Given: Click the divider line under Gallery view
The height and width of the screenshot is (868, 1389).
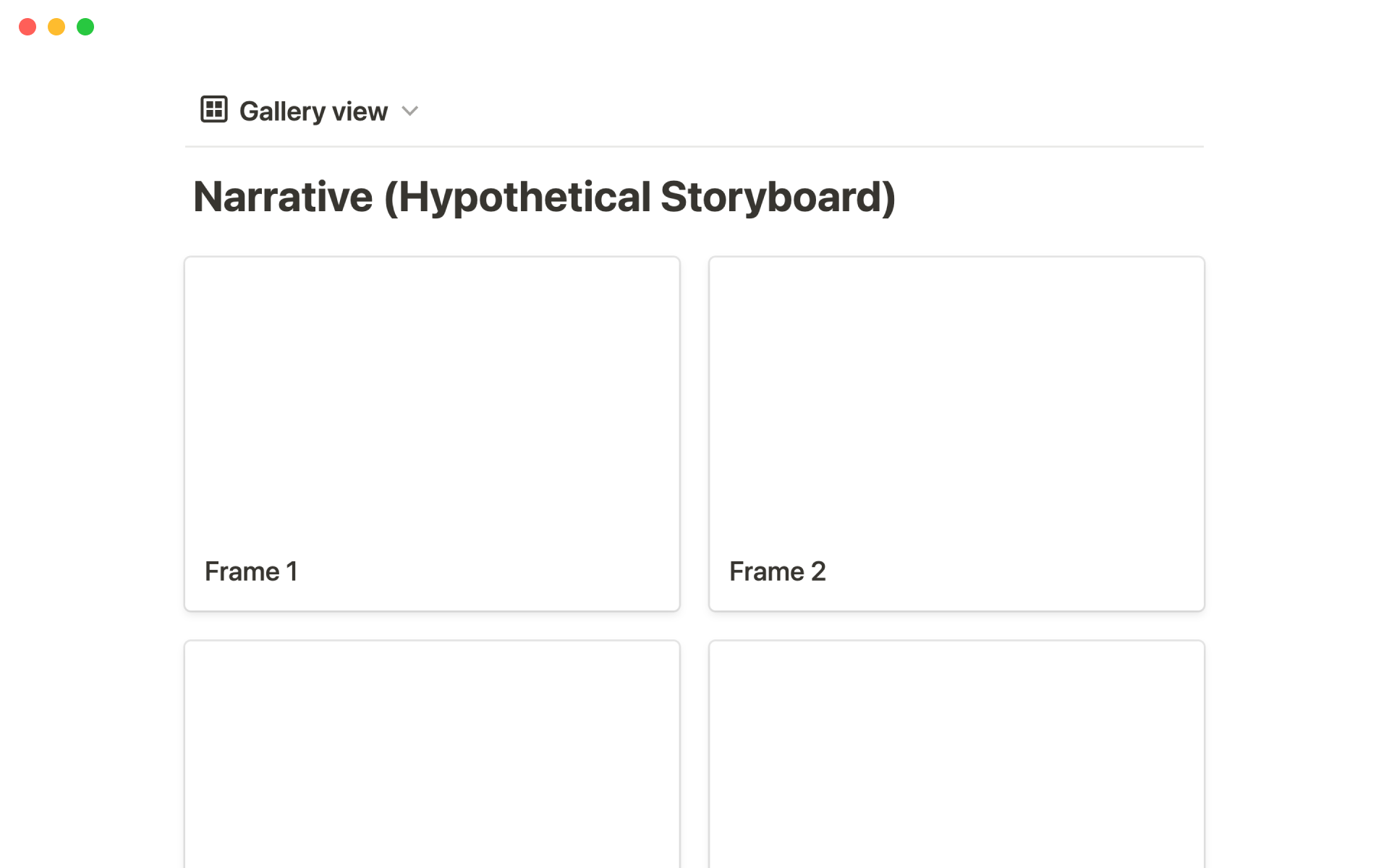Looking at the screenshot, I should pyautogui.click(x=694, y=147).
